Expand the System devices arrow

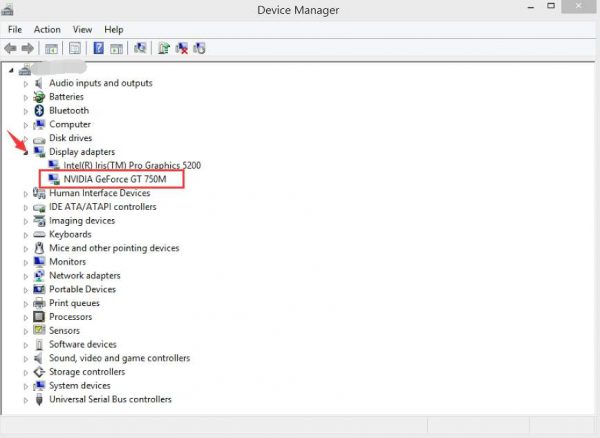coord(26,387)
